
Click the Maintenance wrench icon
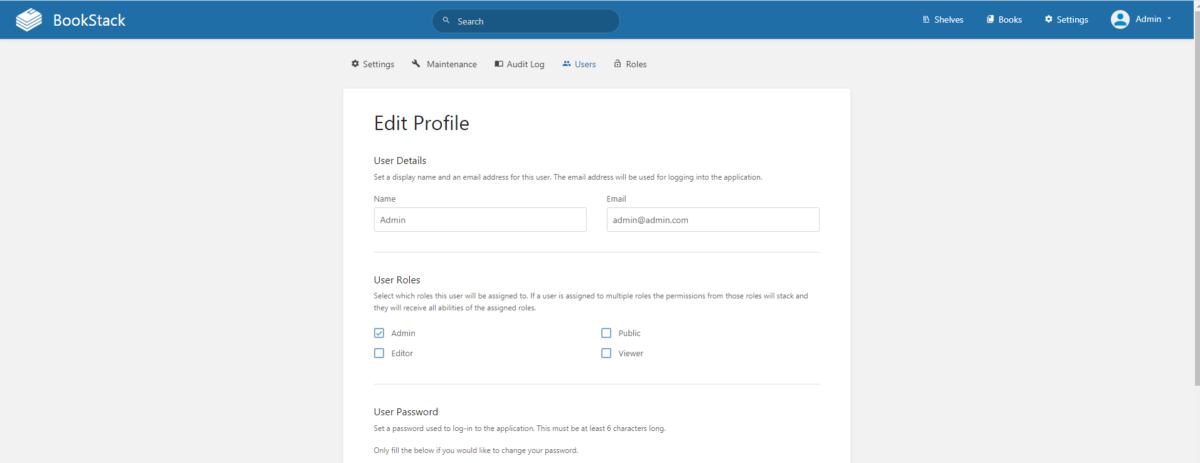click(415, 64)
